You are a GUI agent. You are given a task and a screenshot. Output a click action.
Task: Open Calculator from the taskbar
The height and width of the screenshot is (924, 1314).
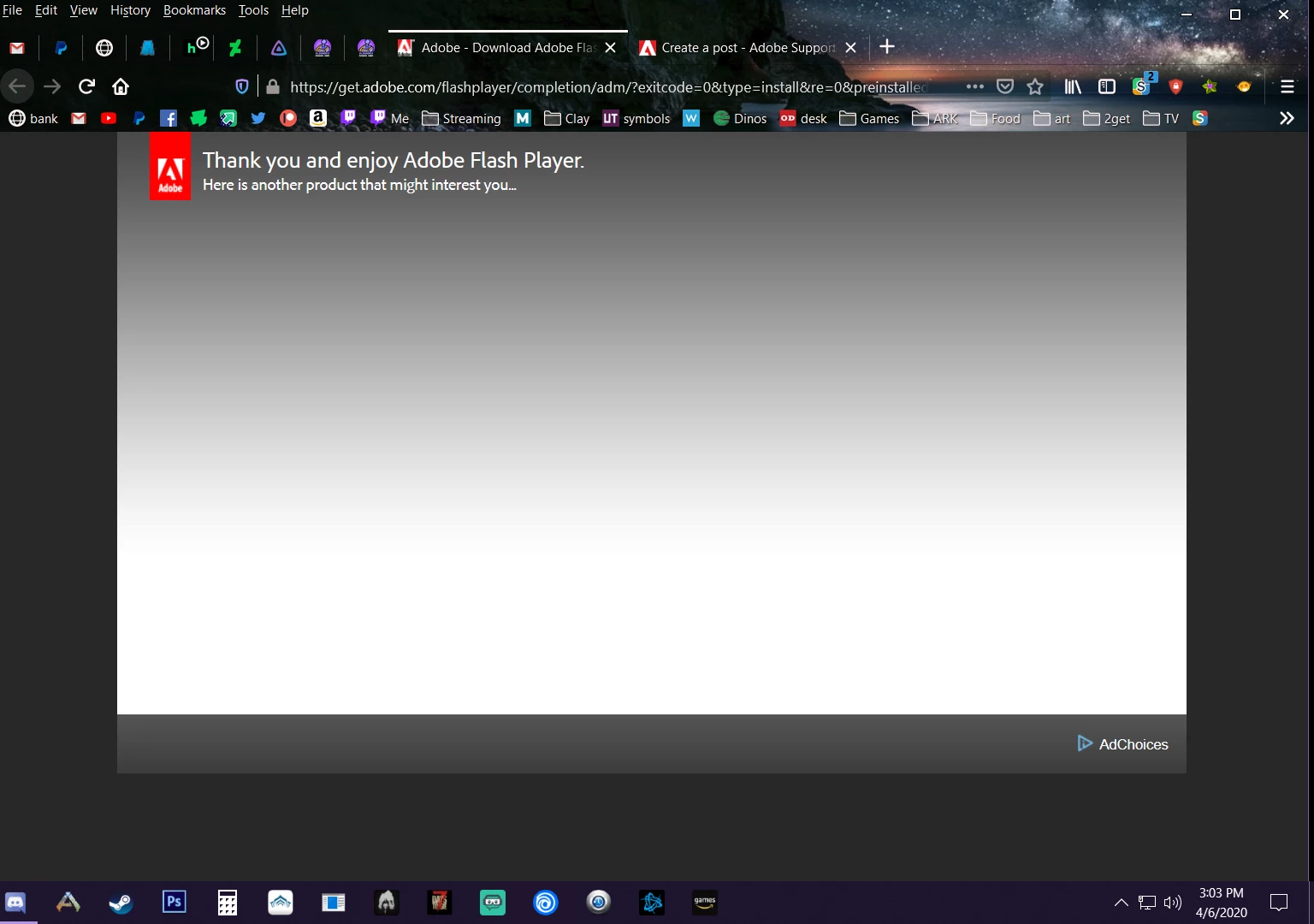tap(227, 902)
